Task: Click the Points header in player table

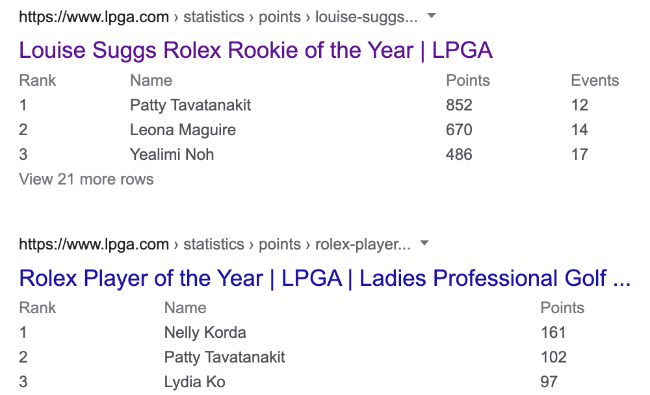Action: point(562,308)
